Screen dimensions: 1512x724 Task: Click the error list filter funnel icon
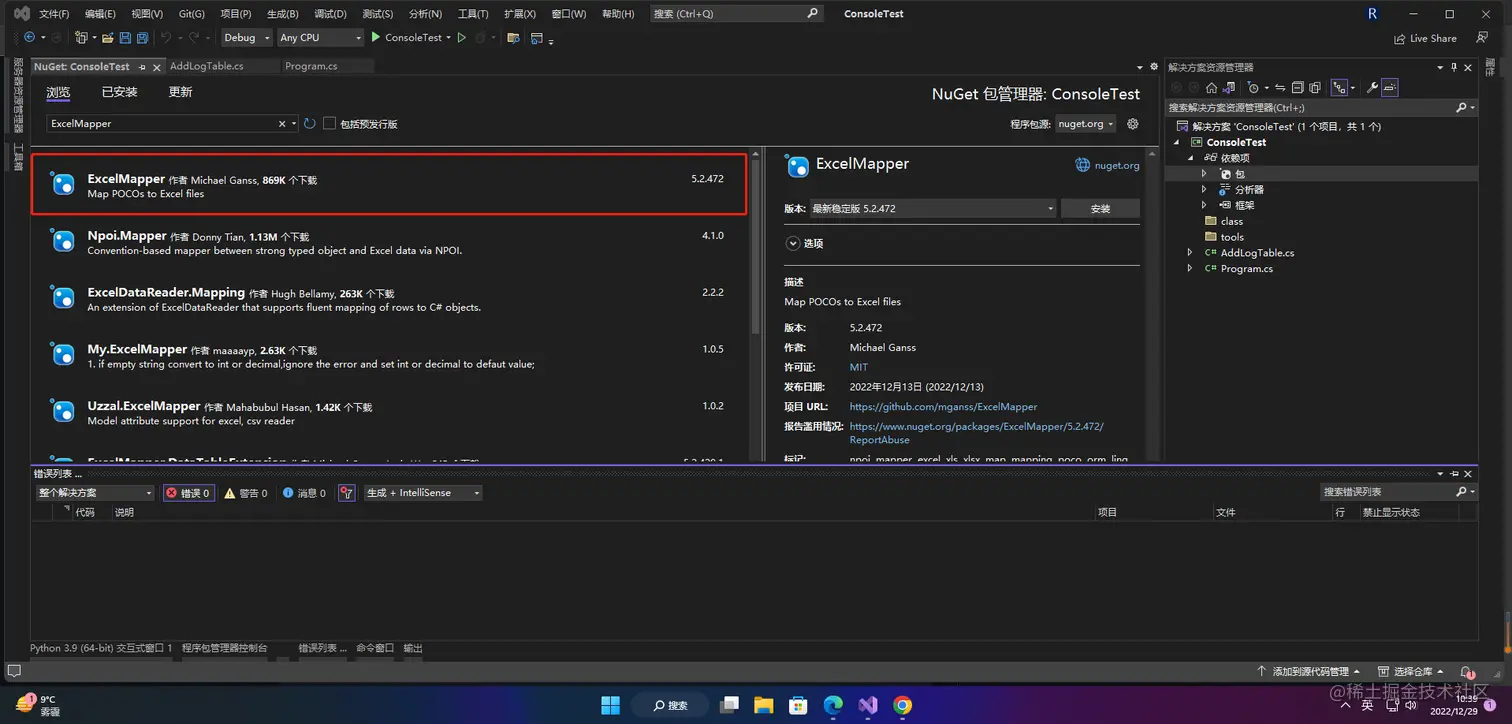coord(346,493)
